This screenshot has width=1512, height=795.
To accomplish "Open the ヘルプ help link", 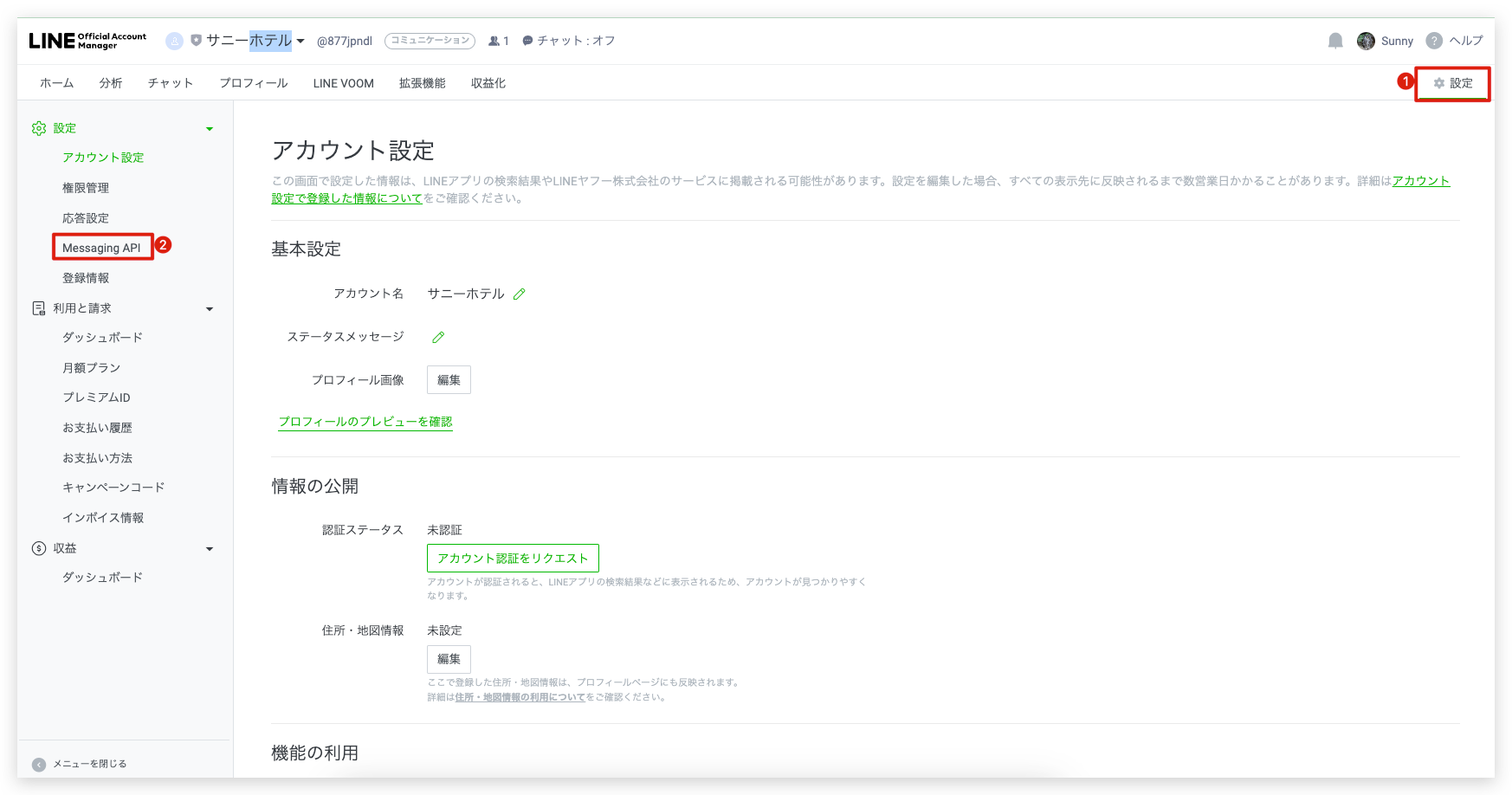I will [1466, 41].
